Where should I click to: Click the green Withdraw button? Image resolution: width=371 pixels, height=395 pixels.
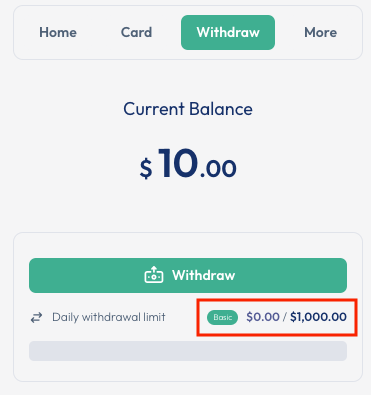tap(188, 275)
